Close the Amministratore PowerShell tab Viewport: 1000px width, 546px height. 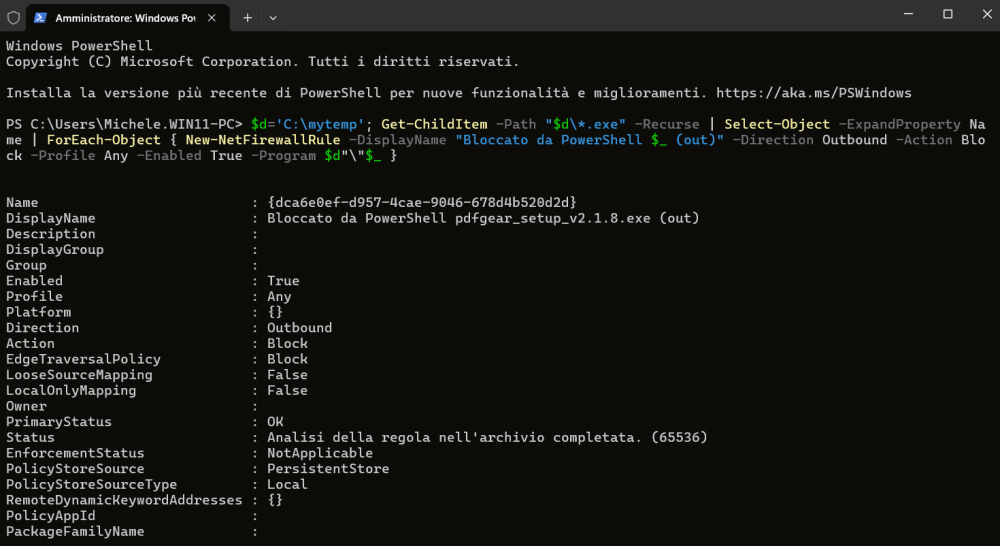click(212, 18)
